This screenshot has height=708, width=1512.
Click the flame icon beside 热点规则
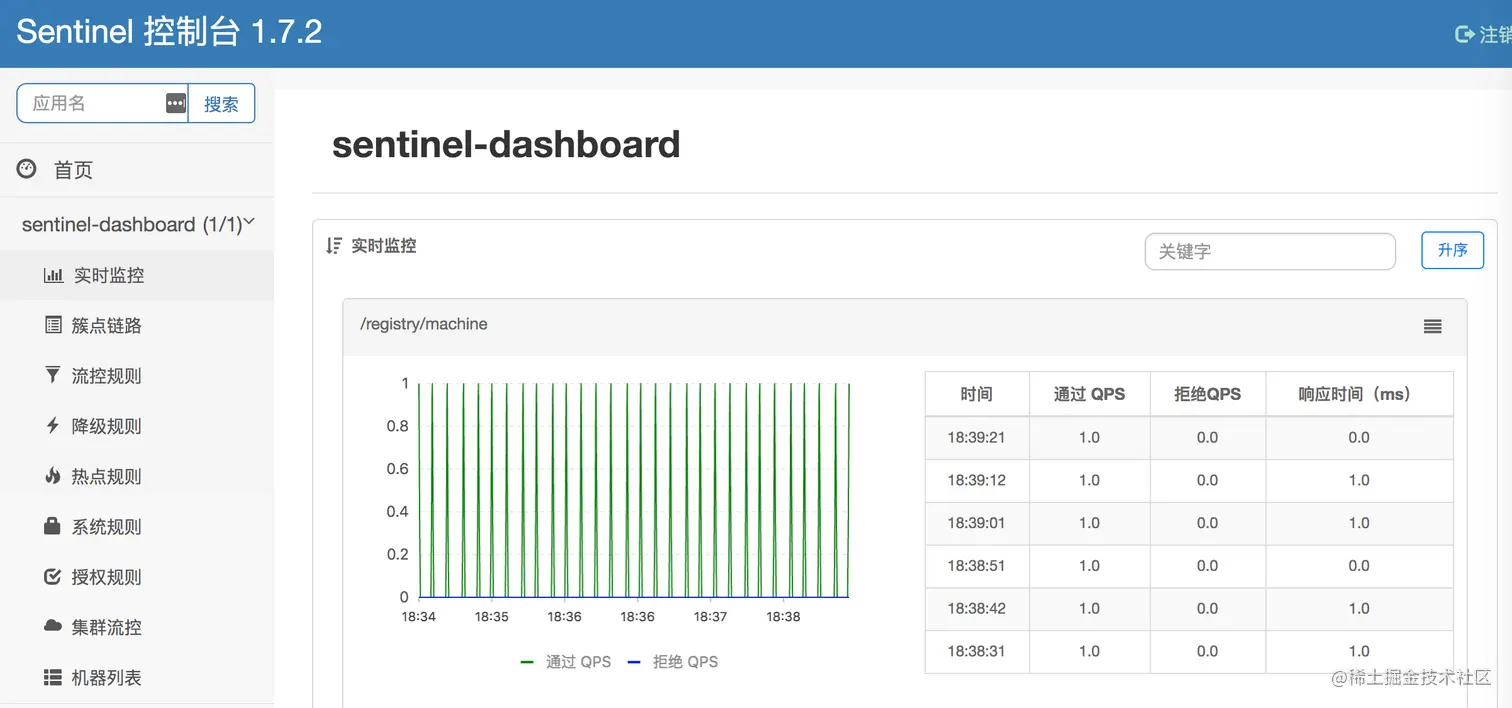pyautogui.click(x=53, y=475)
